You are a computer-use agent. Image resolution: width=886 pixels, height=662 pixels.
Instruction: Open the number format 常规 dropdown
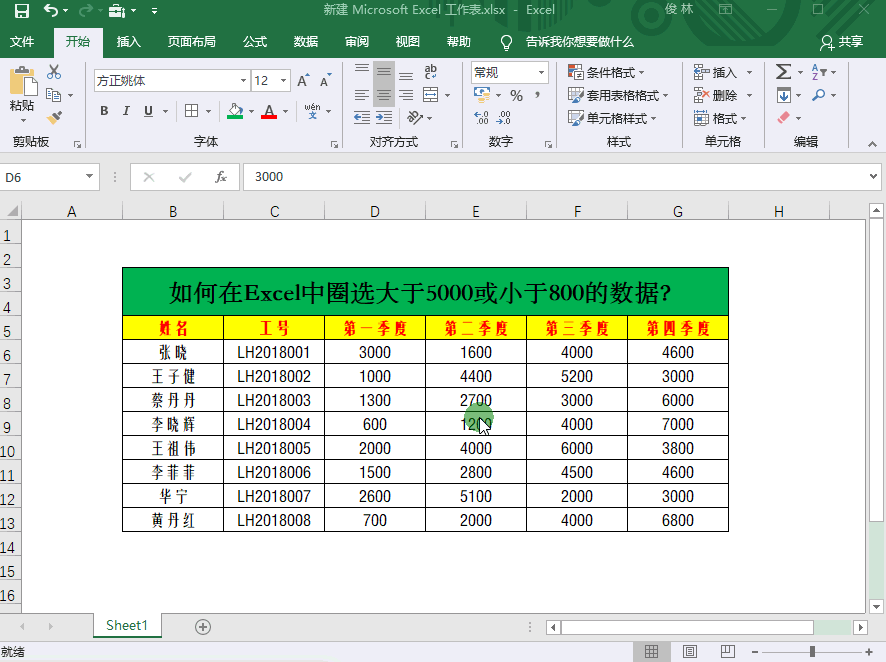click(542, 72)
